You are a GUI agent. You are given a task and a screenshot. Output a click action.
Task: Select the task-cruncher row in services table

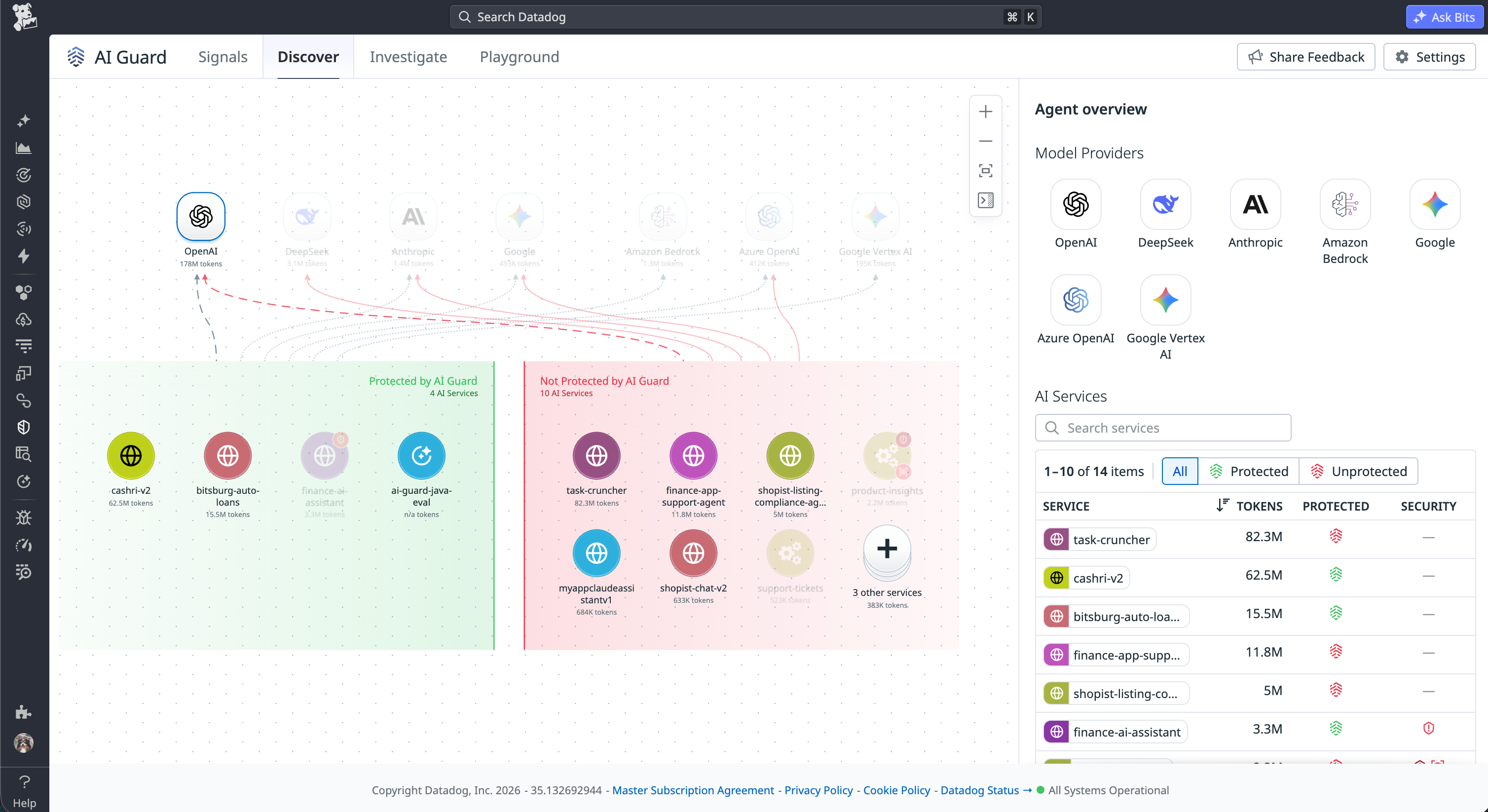point(1255,539)
